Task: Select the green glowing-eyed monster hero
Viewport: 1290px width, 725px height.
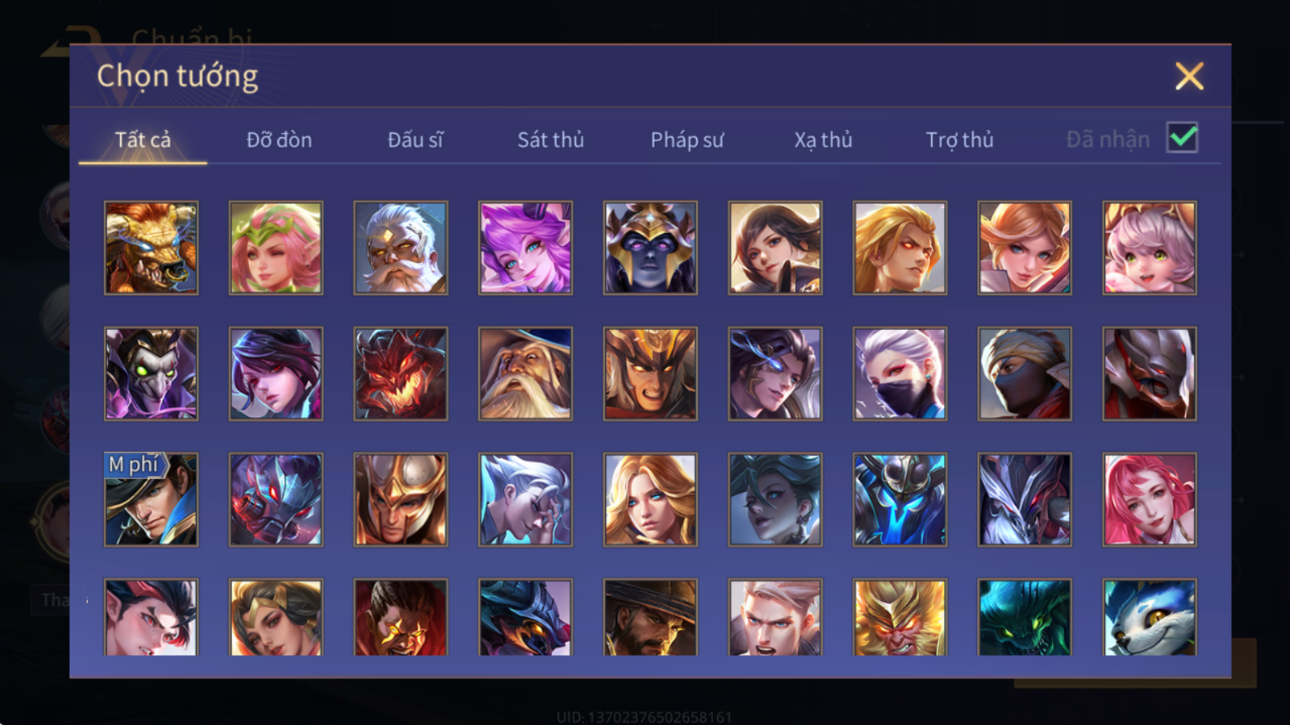Action: [1024, 618]
